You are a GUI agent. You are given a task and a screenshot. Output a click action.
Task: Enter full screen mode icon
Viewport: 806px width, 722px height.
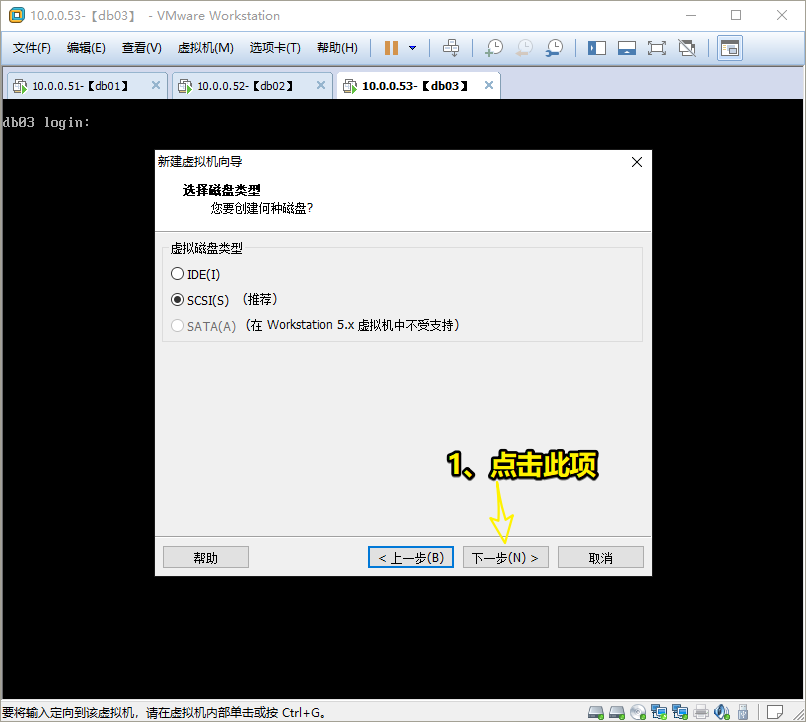(x=656, y=48)
